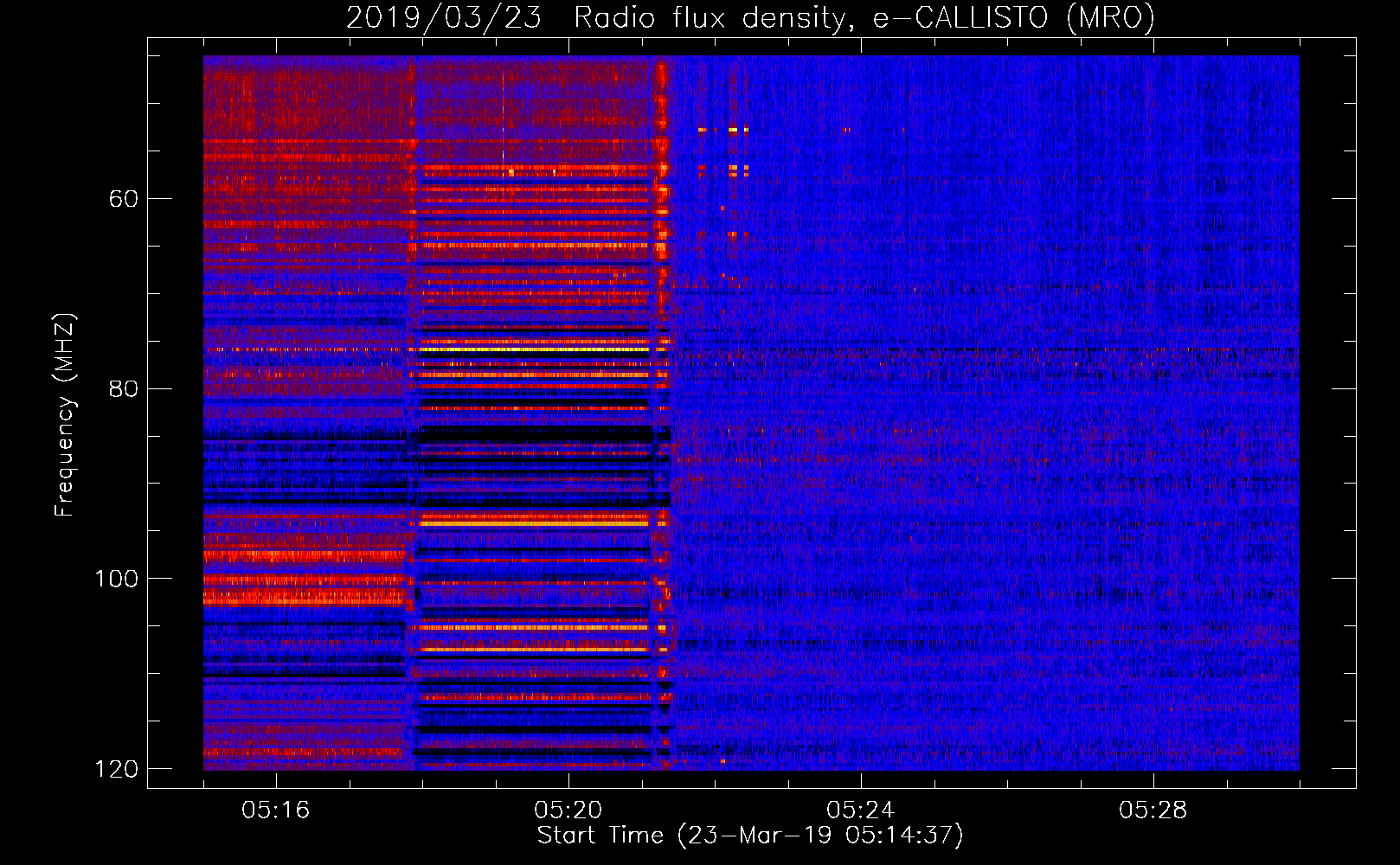Click the 05:24 time tick label
The image size is (1400, 865).
point(861,811)
